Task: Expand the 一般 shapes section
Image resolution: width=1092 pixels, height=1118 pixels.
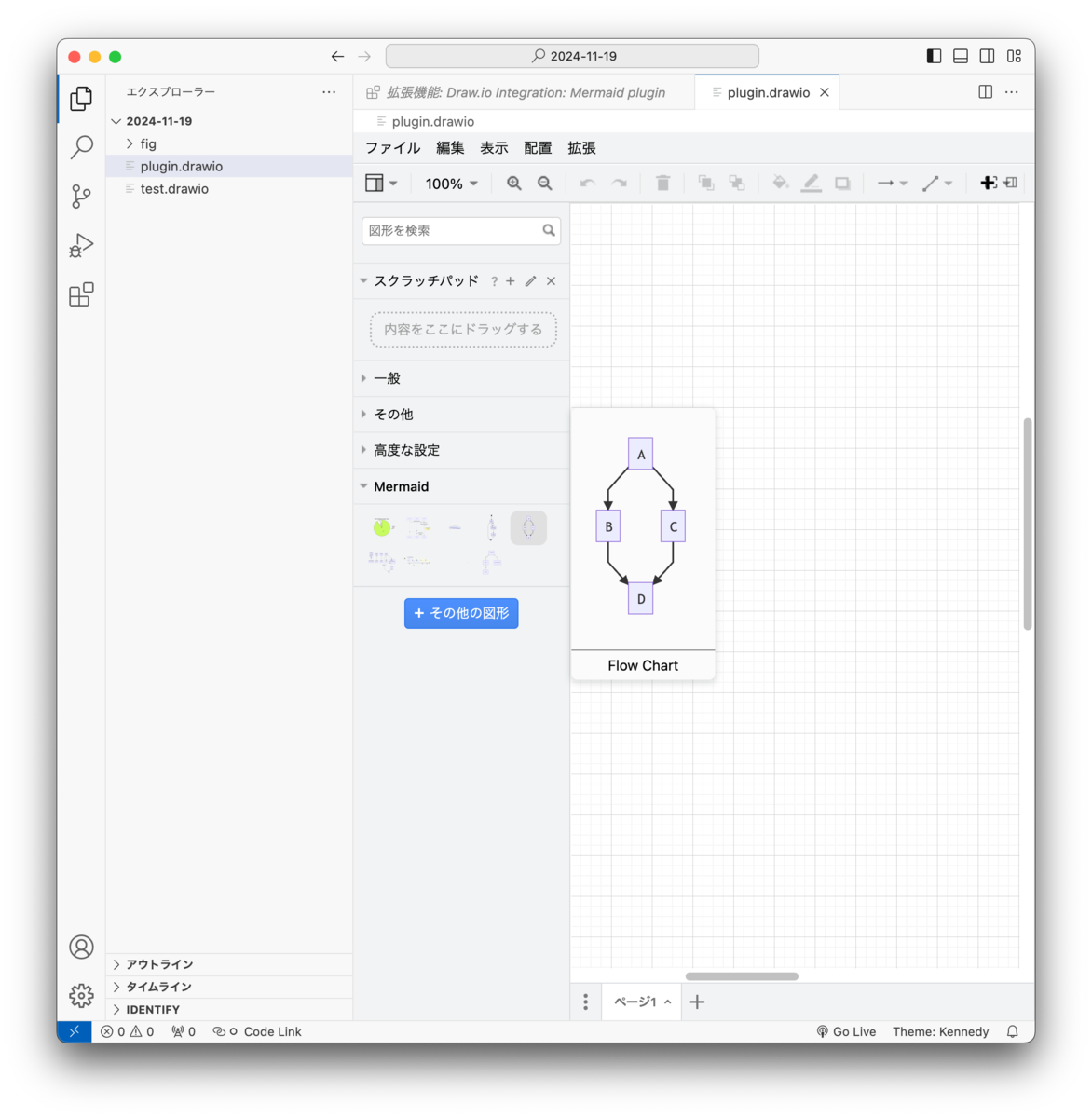Action: (x=386, y=378)
